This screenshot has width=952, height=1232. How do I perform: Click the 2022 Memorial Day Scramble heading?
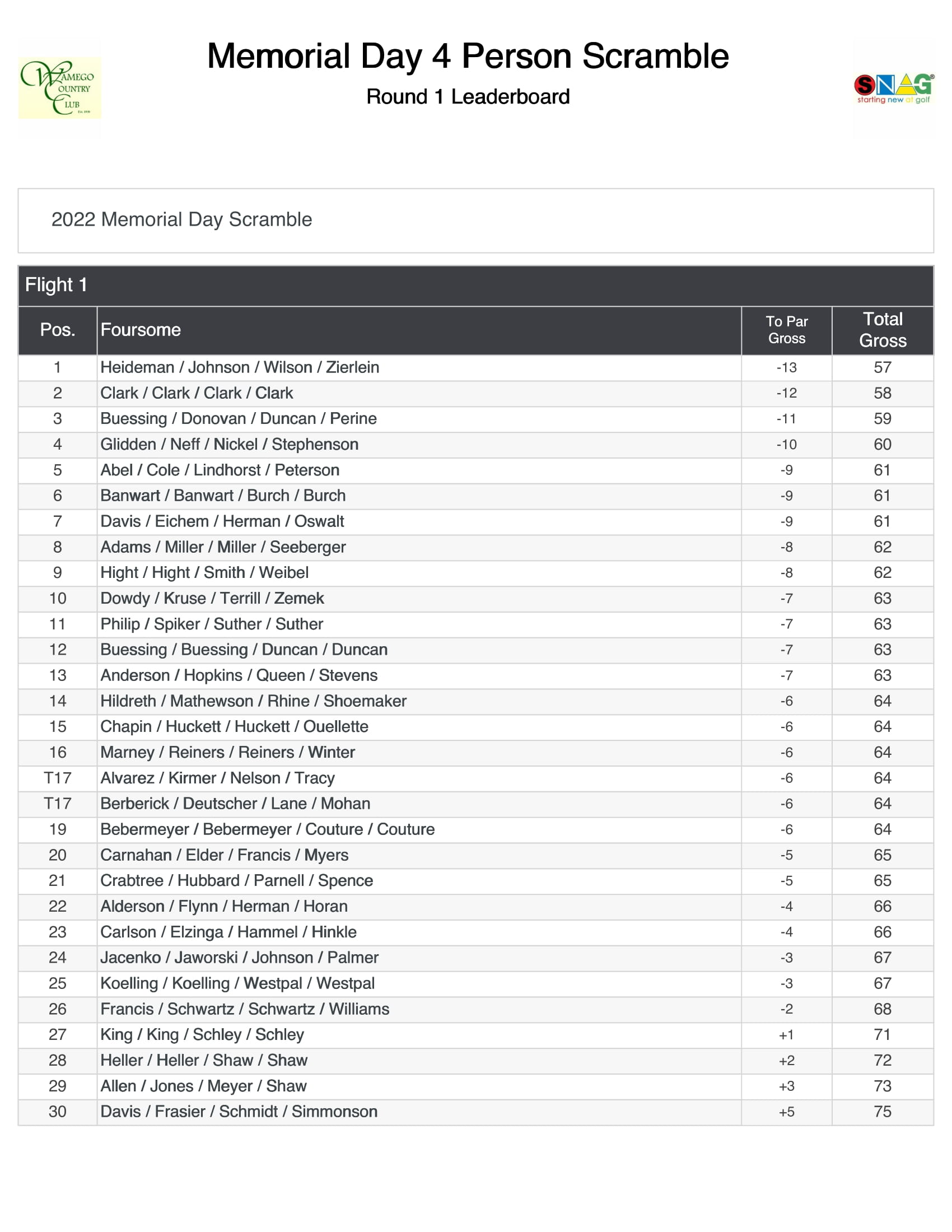click(x=181, y=220)
